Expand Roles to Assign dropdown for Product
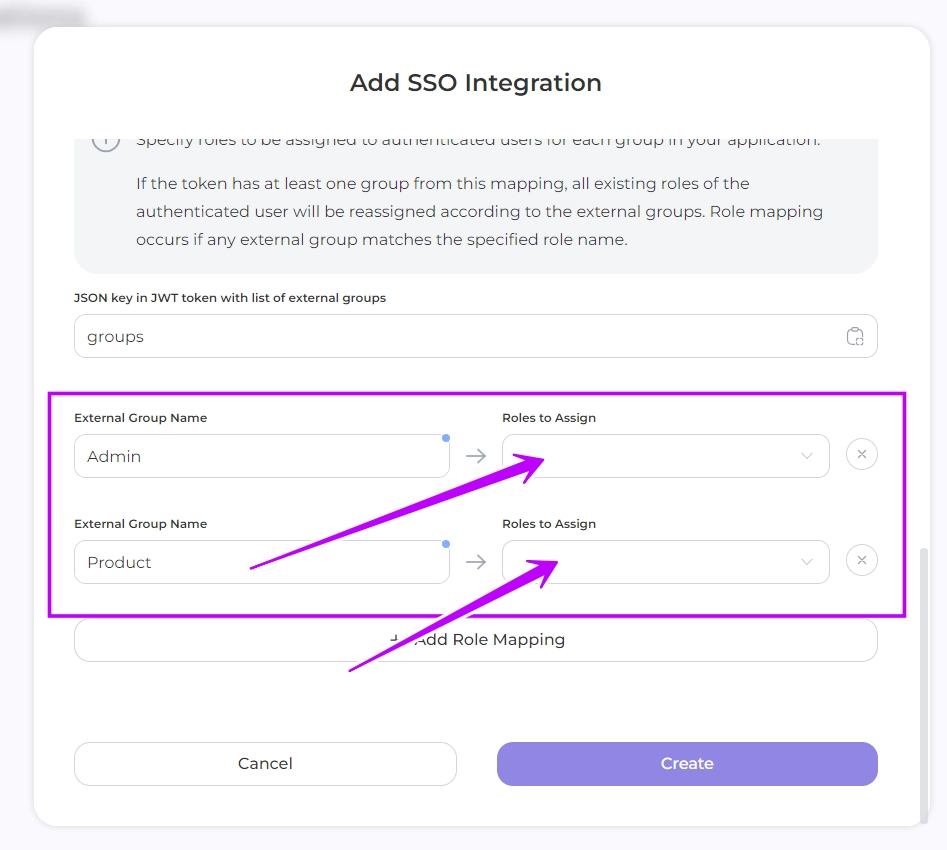This screenshot has height=850, width=947. pos(665,562)
